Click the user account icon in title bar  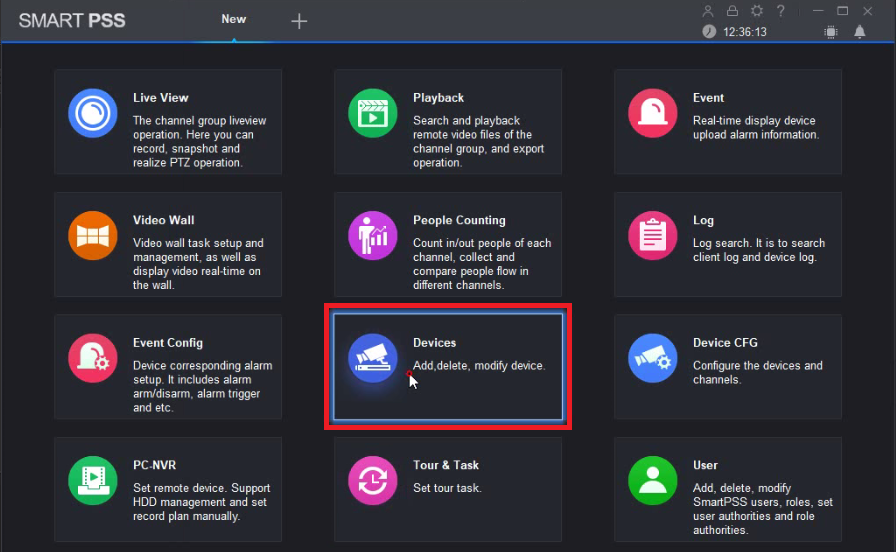(707, 11)
